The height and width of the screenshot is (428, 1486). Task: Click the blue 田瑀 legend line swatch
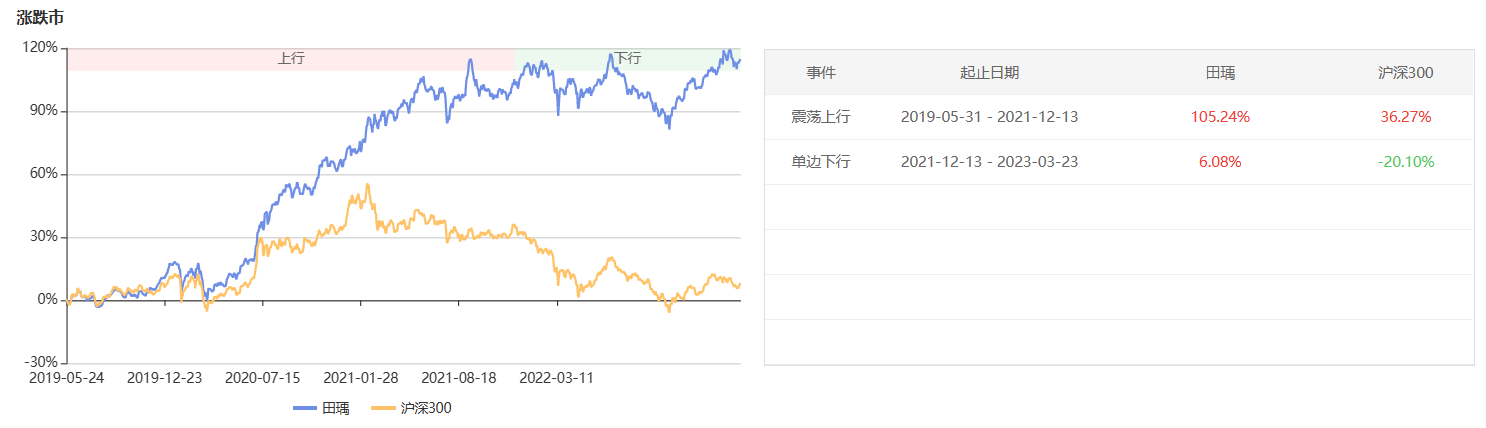[305, 408]
